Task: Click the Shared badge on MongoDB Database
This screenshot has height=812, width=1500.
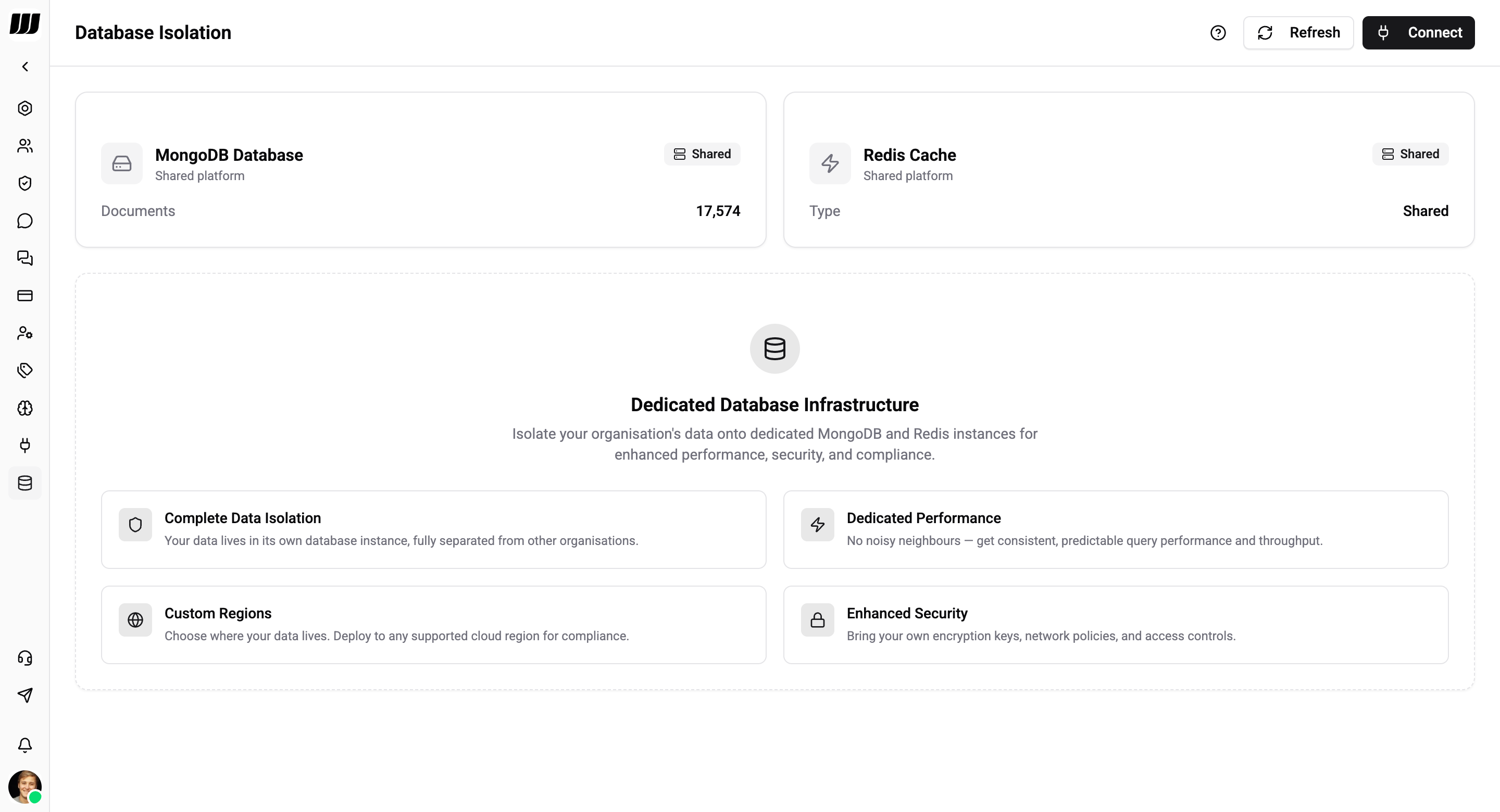Action: [x=702, y=154]
